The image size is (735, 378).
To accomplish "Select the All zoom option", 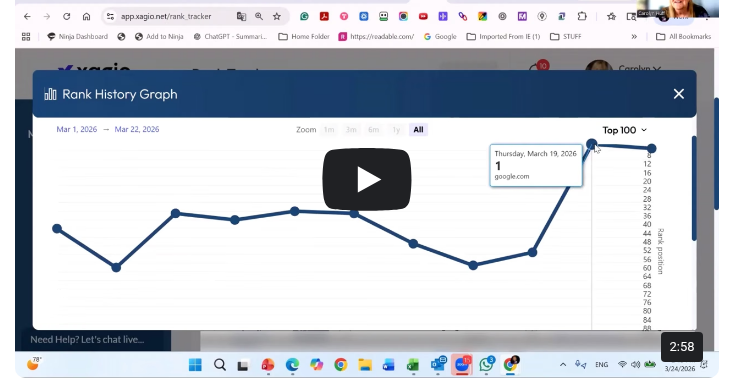I will tap(418, 129).
